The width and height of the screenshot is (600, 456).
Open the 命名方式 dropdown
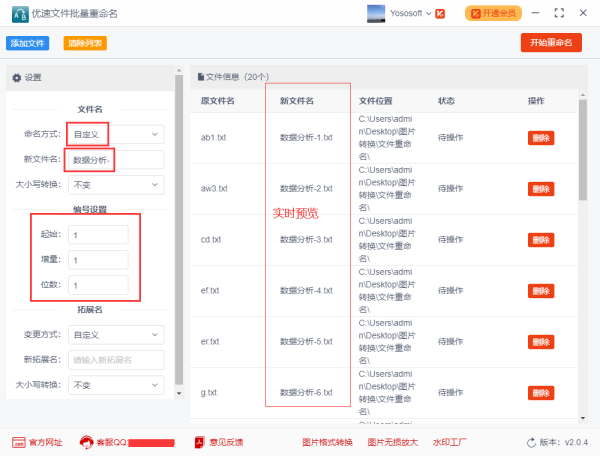click(116, 134)
